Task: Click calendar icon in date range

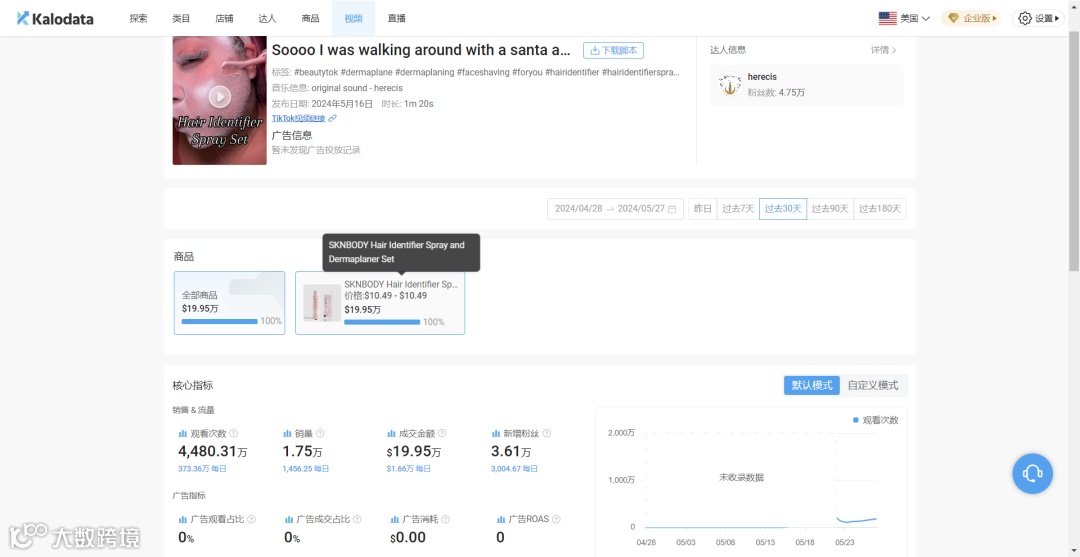Action: click(x=672, y=209)
